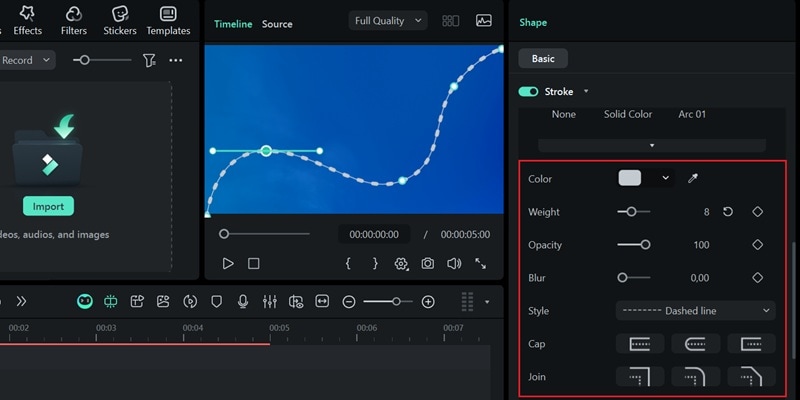Stop the preview playback
This screenshot has height=400, width=800.
(254, 263)
